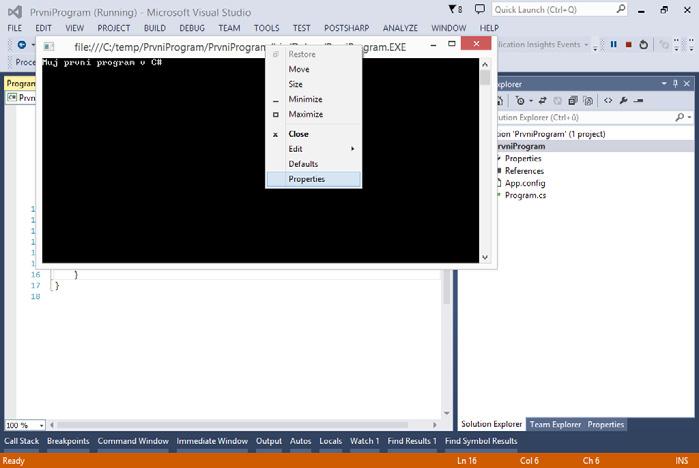Open Solution Explorer window position dropdown arrow
The width and height of the screenshot is (699, 468).
(x=664, y=84)
